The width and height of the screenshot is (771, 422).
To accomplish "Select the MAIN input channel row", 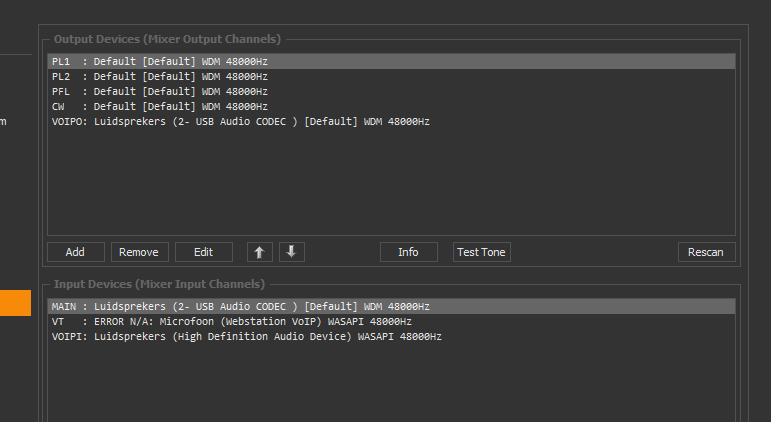I will (240, 306).
